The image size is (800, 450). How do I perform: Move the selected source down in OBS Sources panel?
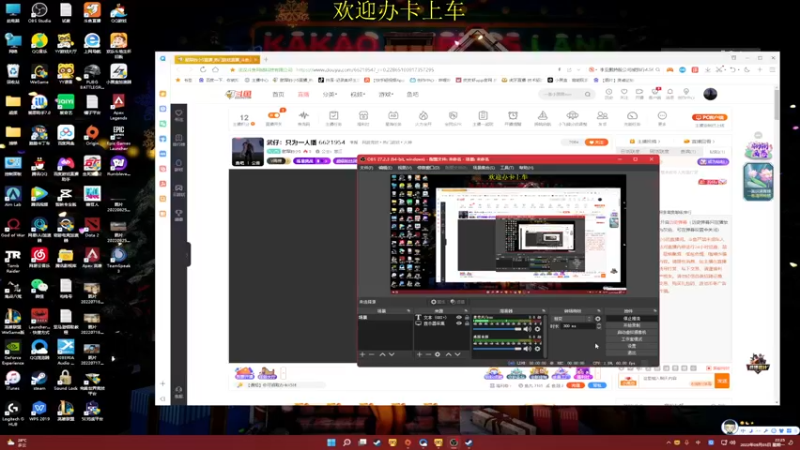pyautogui.click(x=458, y=354)
